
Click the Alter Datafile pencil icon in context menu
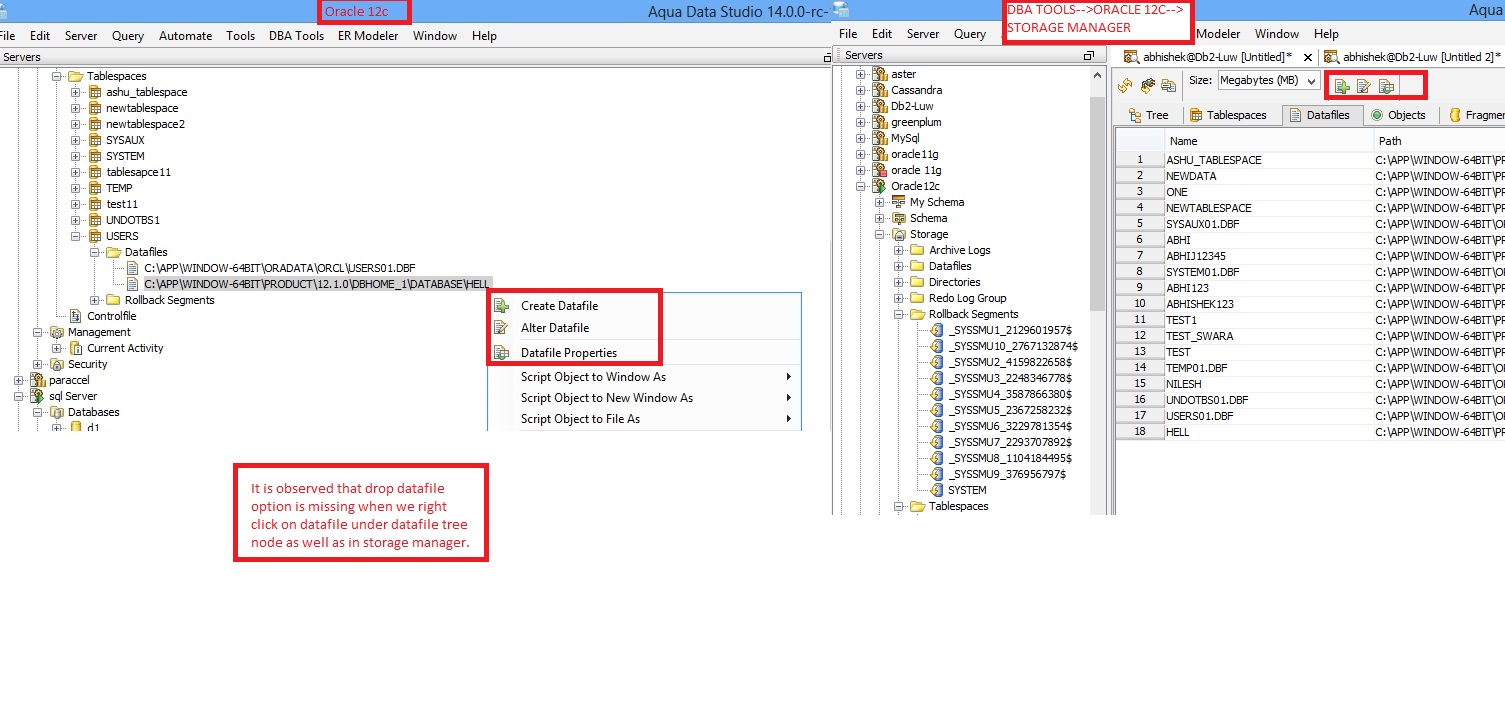[502, 327]
